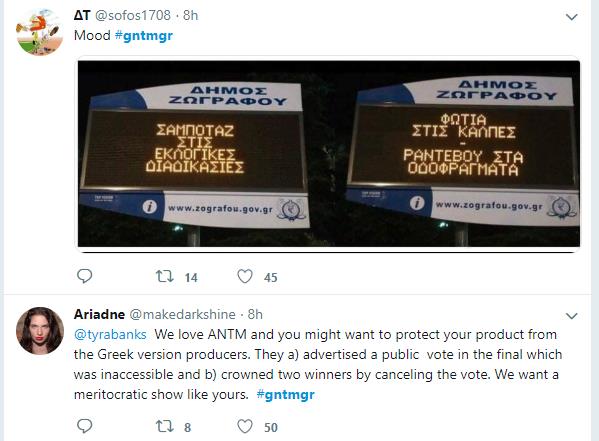View the attached ΔΗΜΟΣ ΖΩΓΡΑΦΟΥ signs photo
This screenshot has height=441, width=599.
click(329, 154)
